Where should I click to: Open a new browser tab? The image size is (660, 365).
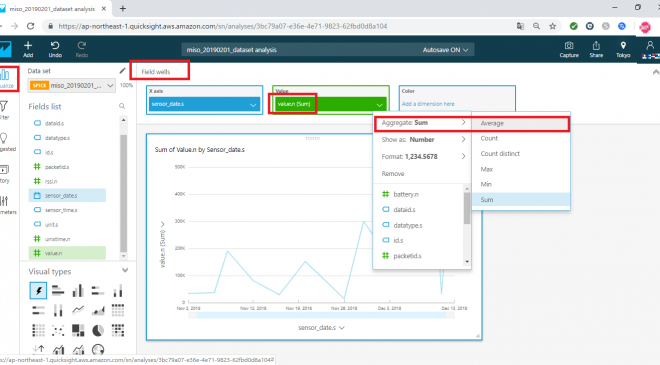pos(122,8)
